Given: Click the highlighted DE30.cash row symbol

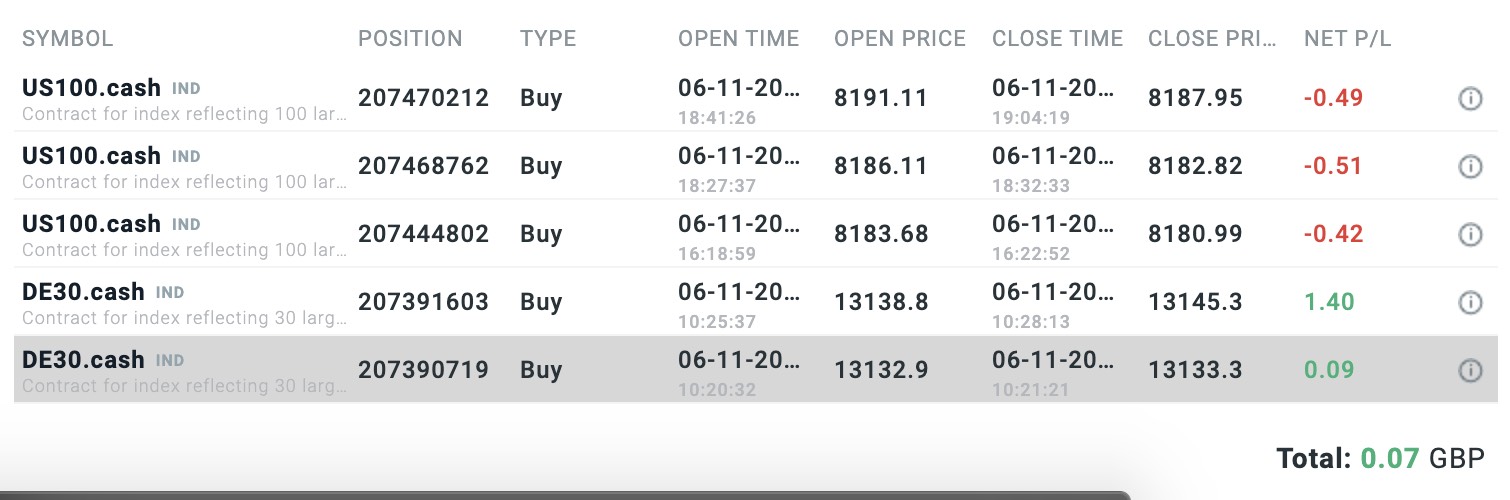Looking at the screenshot, I should (x=83, y=360).
